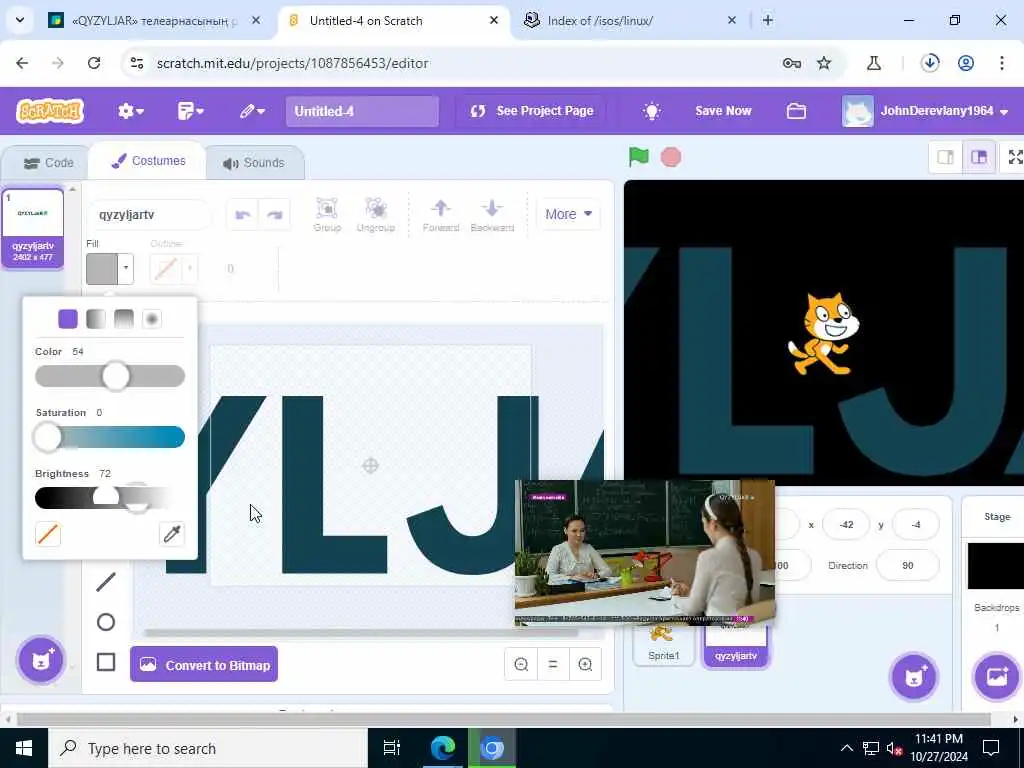Click the red stop button
The width and height of the screenshot is (1024, 768).
(x=671, y=157)
